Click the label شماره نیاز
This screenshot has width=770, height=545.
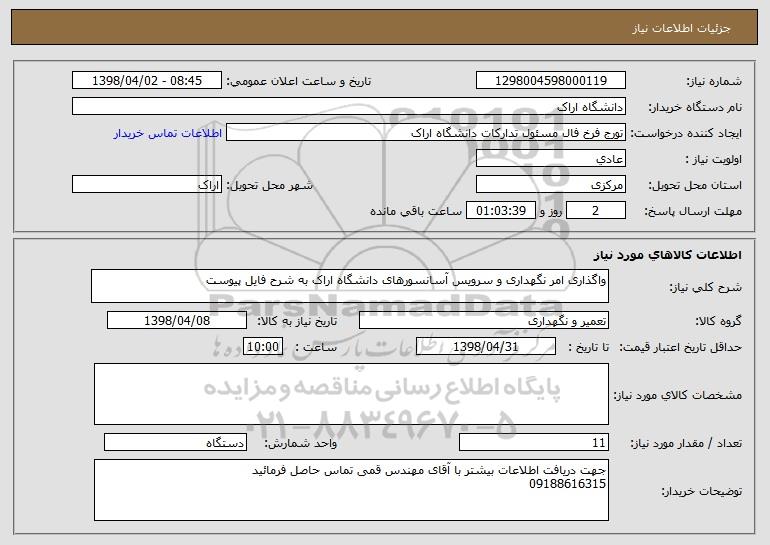(716, 81)
